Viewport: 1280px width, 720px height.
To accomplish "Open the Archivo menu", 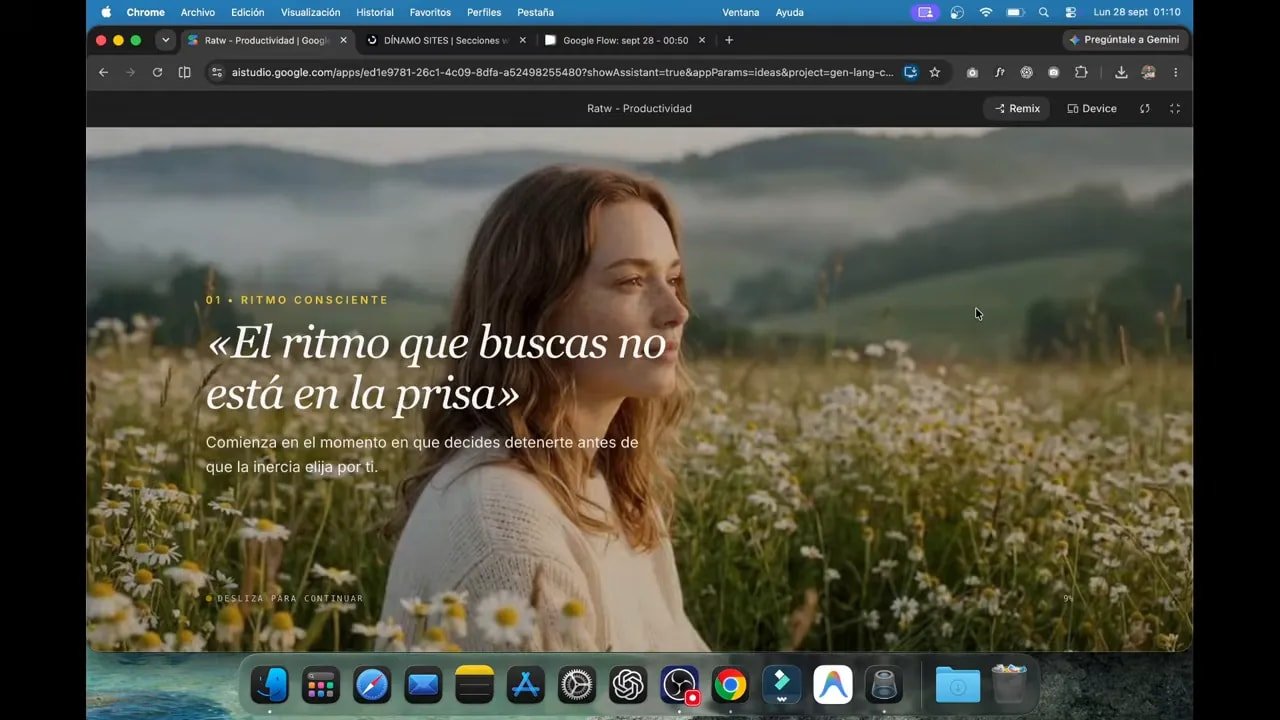I will tap(198, 12).
